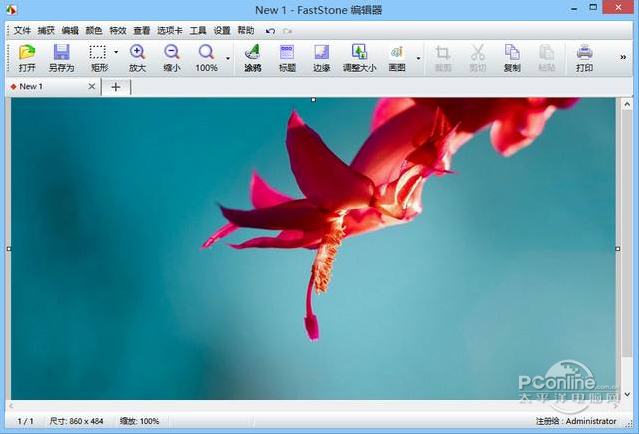Click the 裁剪 crop icon
This screenshot has width=639, height=434.
coord(443,58)
